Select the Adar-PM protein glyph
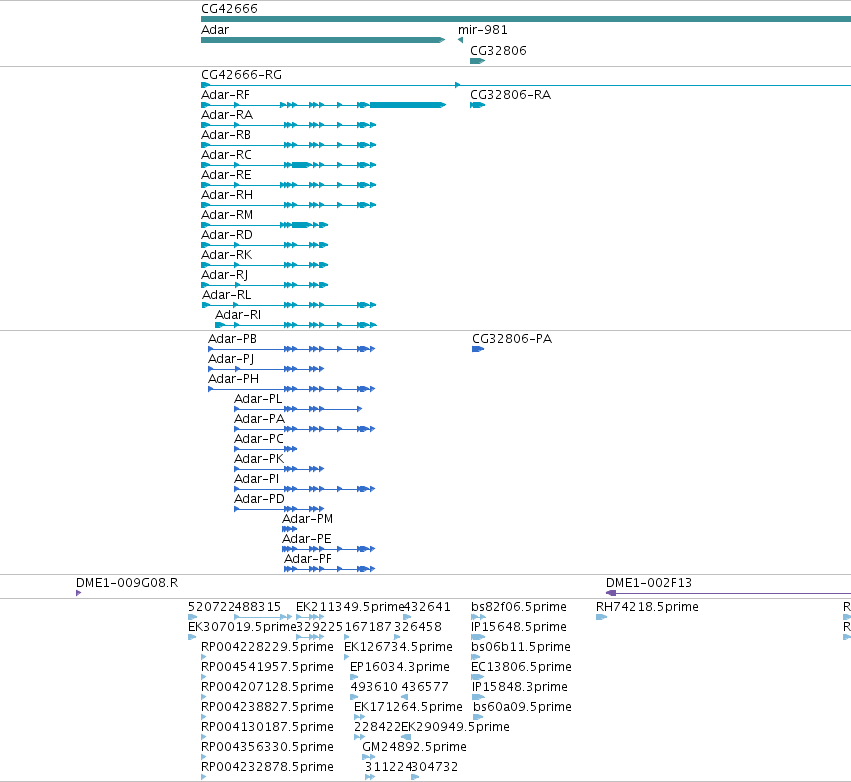851x782 pixels. pos(289,529)
